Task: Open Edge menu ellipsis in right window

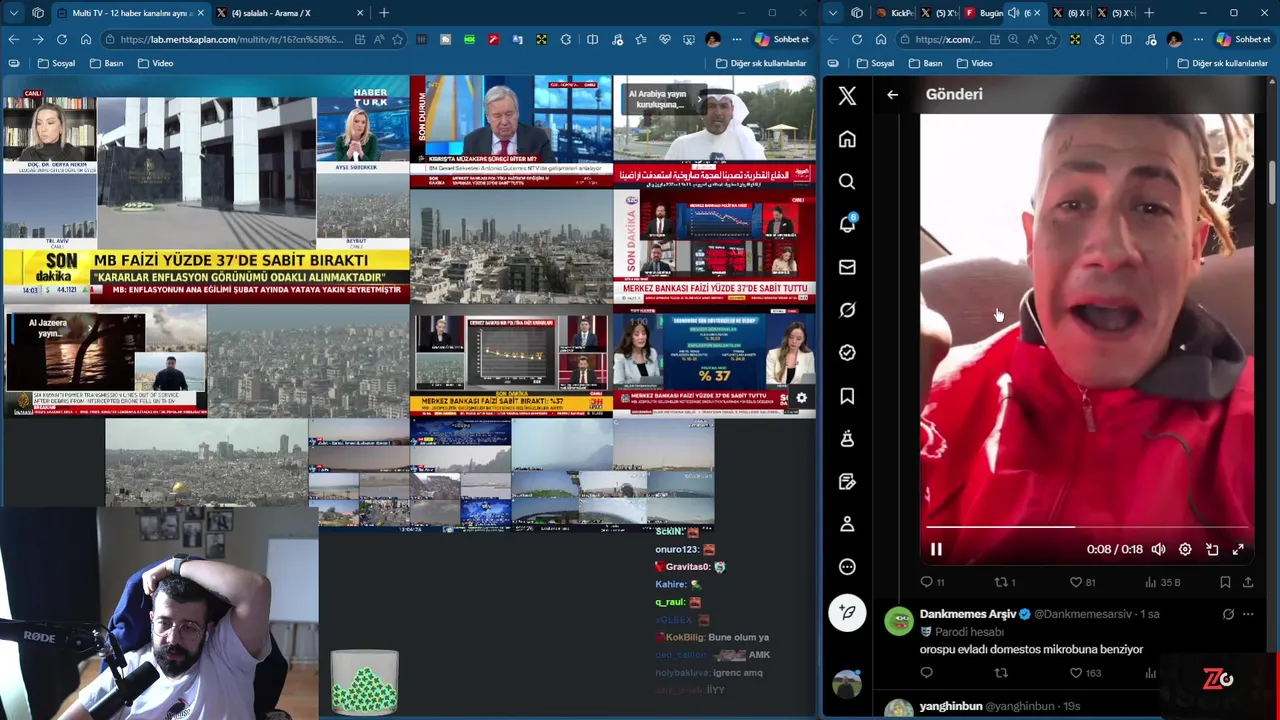Action: pyautogui.click(x=1197, y=39)
